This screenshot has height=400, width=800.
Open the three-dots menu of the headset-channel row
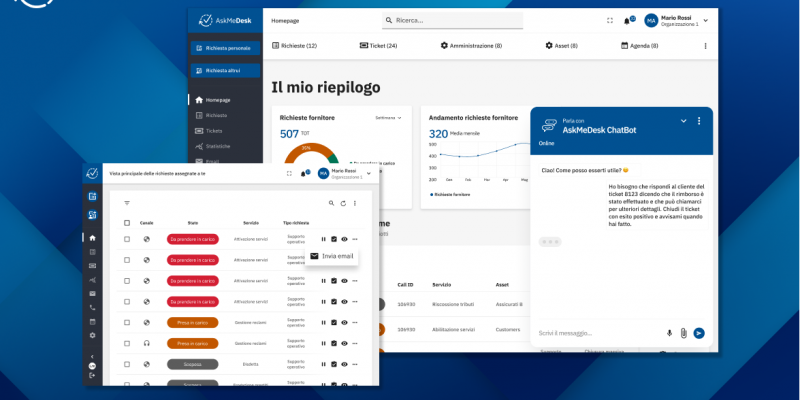click(355, 343)
